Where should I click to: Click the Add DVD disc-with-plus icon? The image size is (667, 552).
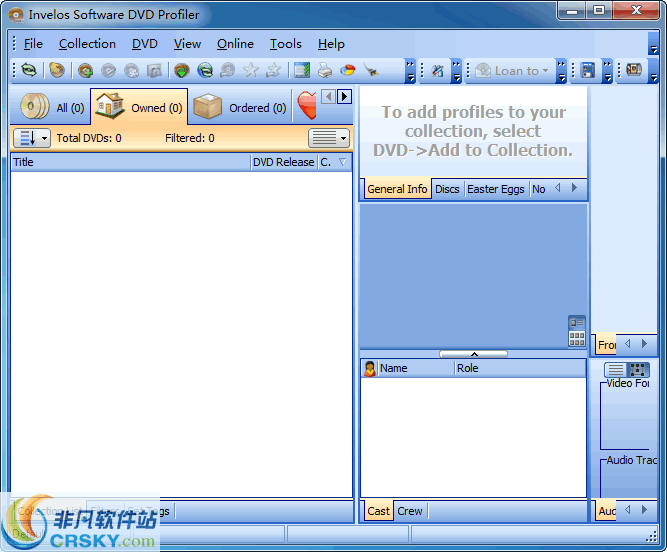(86, 70)
